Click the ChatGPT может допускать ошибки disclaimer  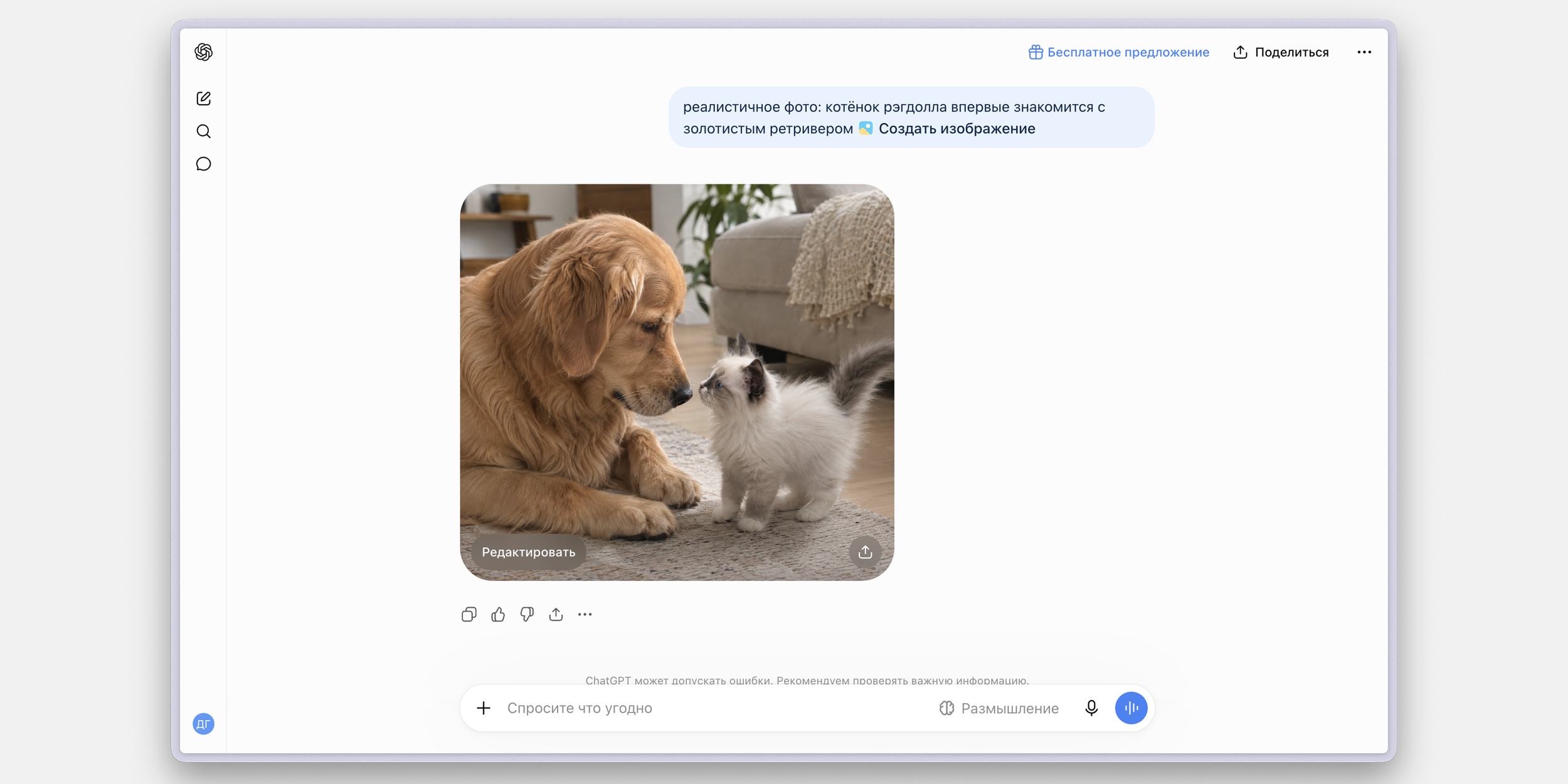coord(807,680)
